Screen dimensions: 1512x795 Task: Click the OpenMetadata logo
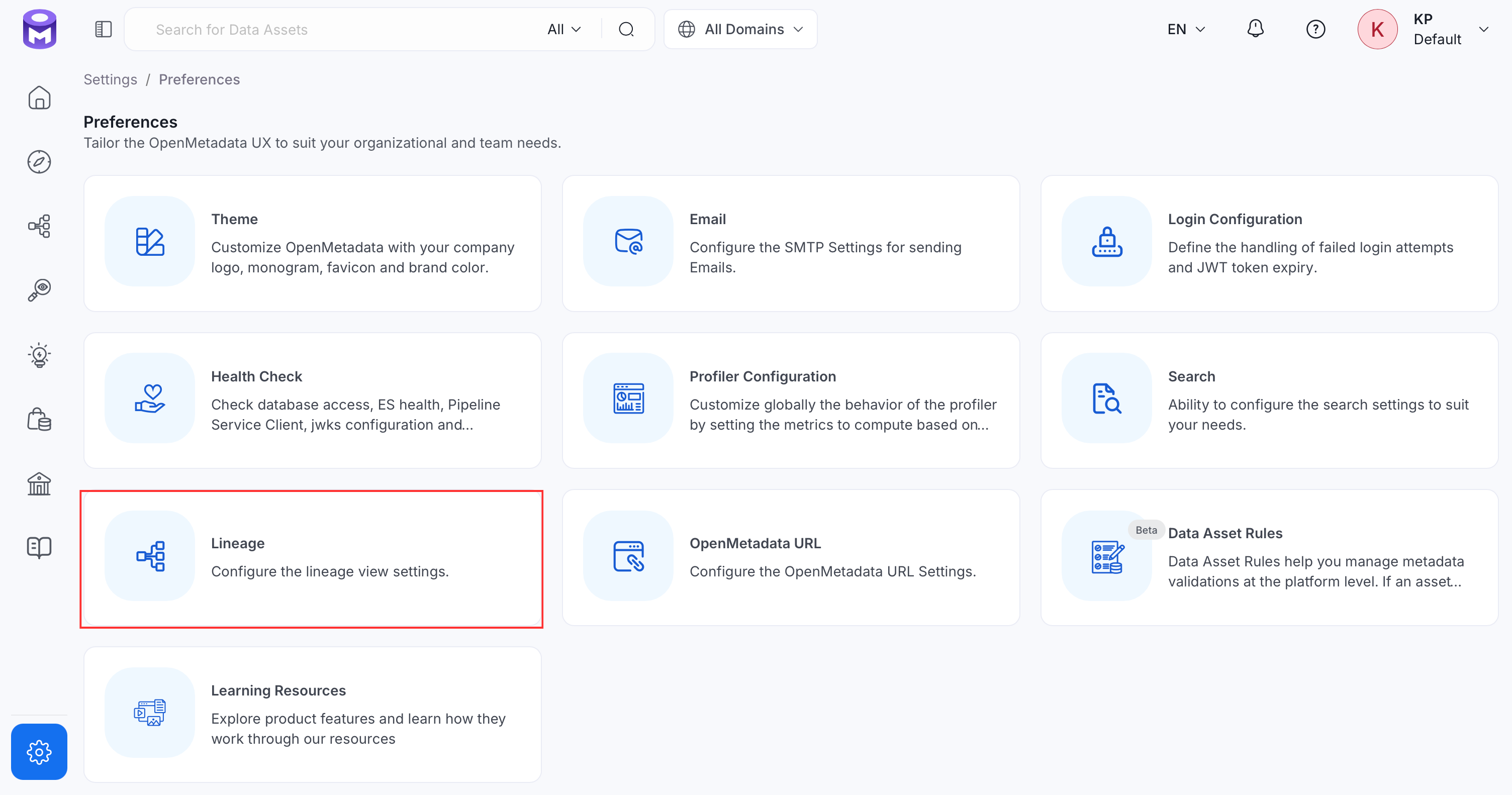[x=39, y=29]
